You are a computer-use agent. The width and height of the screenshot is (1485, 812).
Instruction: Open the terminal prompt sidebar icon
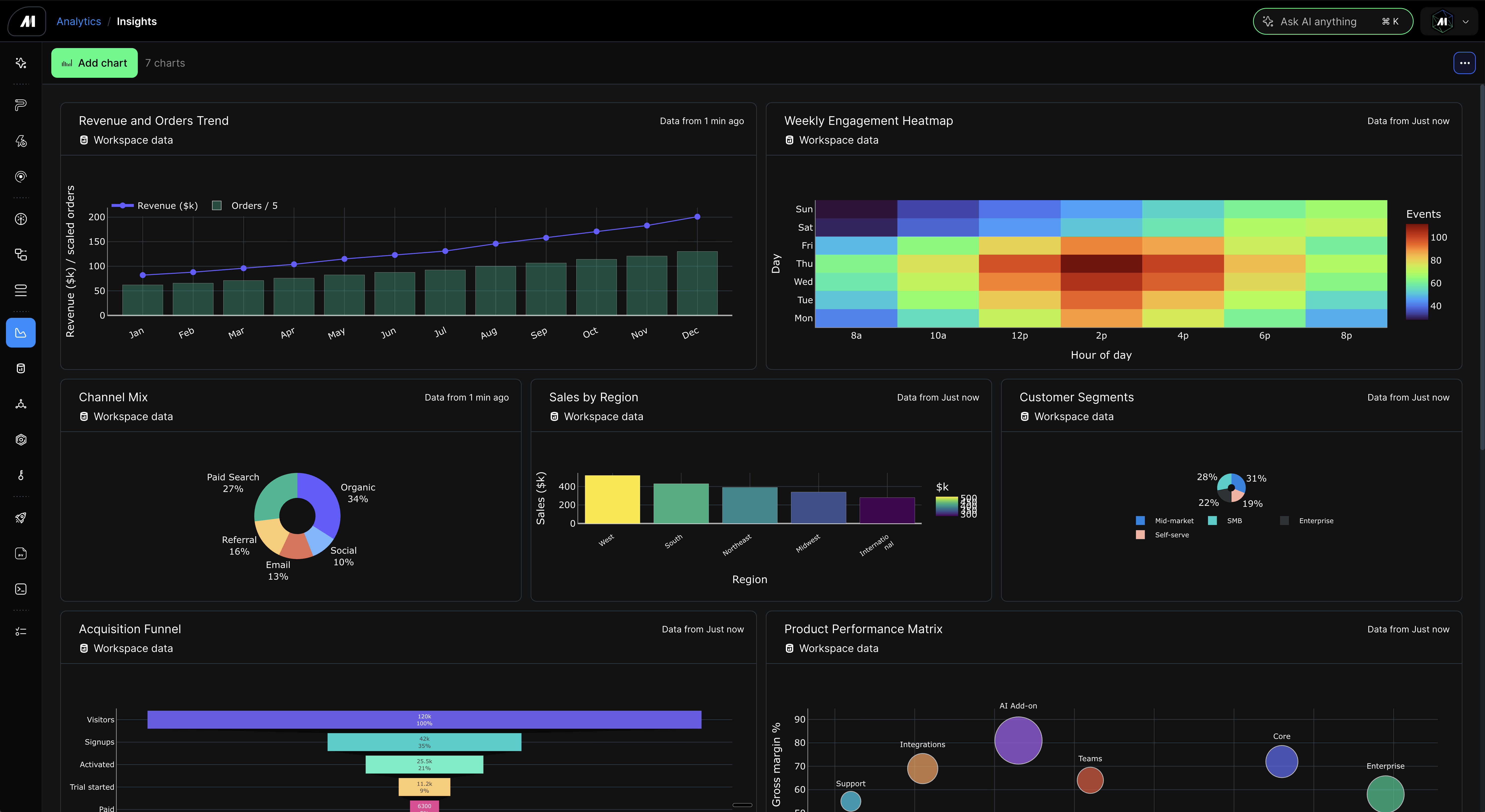(21, 589)
